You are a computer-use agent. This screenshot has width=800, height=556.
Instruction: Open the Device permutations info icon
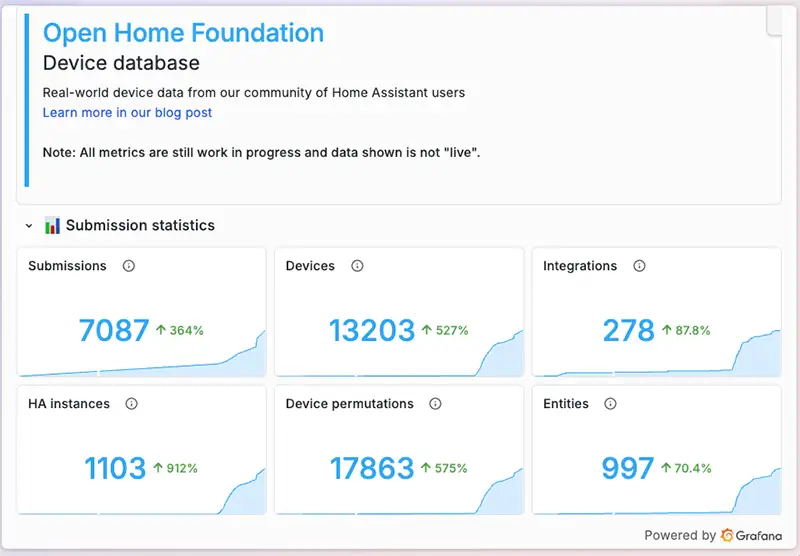tap(435, 403)
